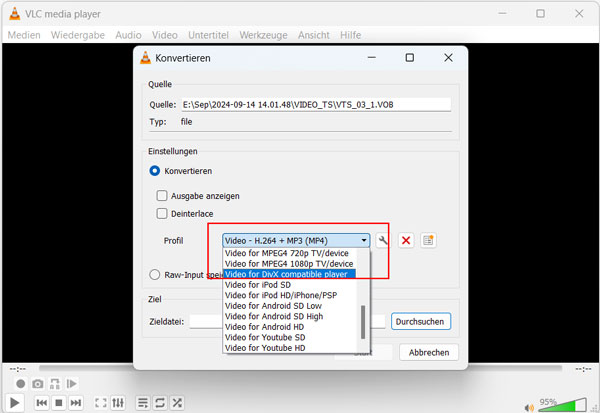600x413 pixels.
Task: Adjust the volume slider at 95%
Action: coord(562,405)
